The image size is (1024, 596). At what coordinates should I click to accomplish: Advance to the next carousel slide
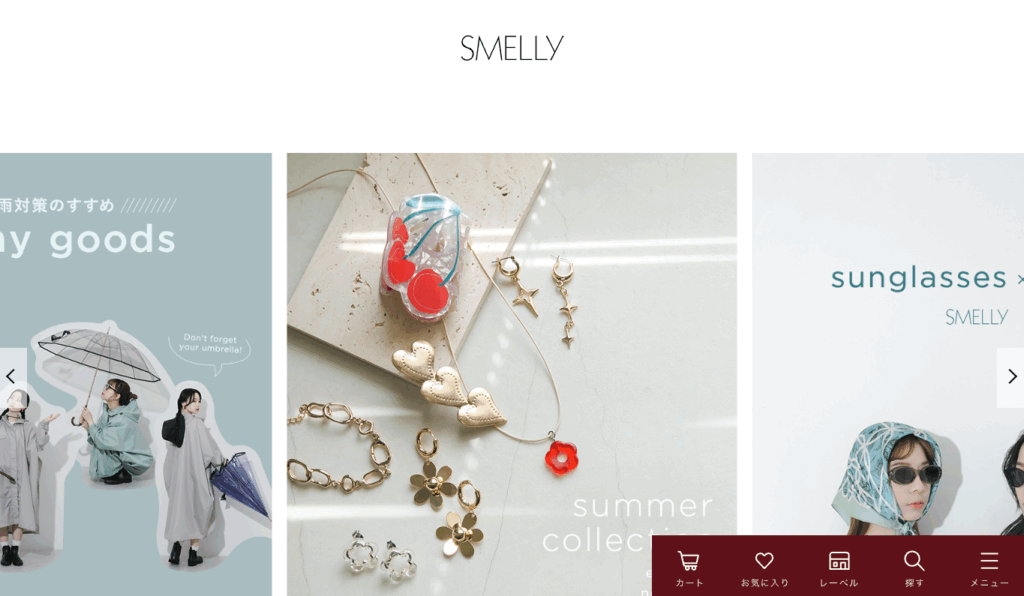(1011, 377)
